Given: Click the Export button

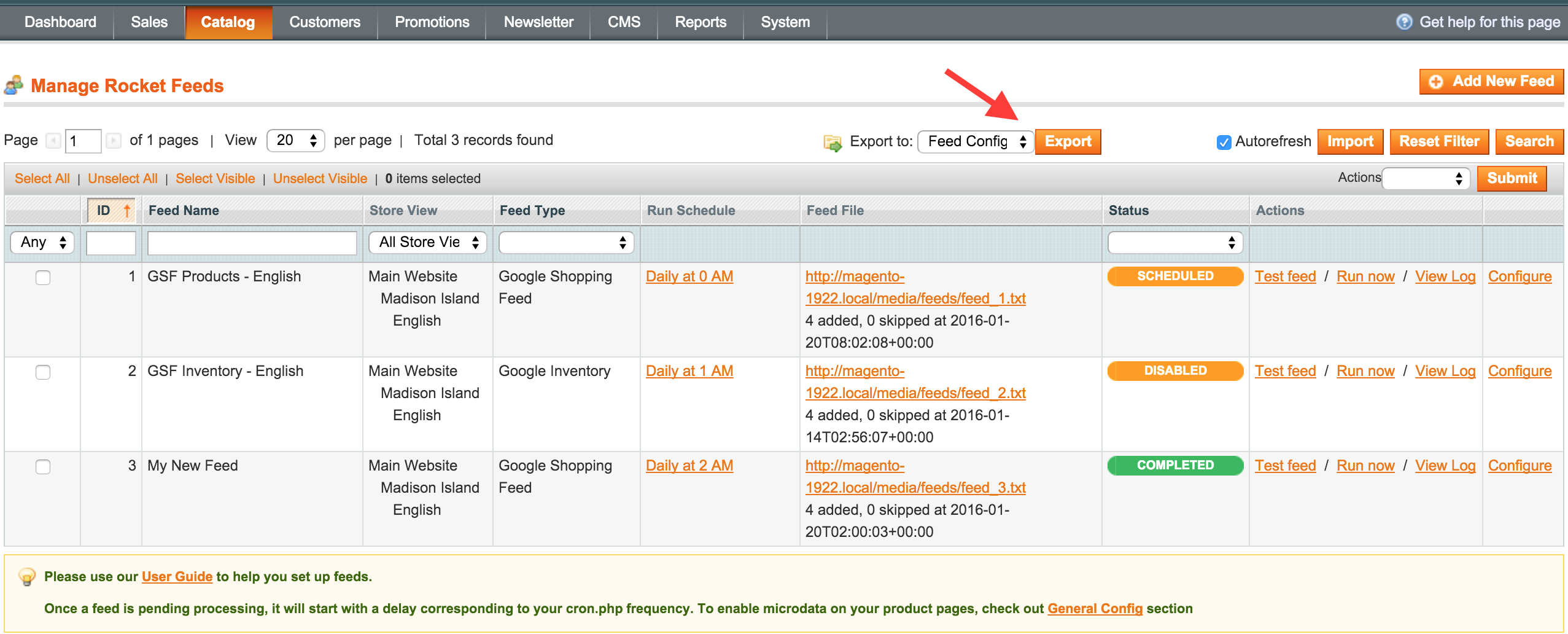Looking at the screenshot, I should tap(1068, 142).
